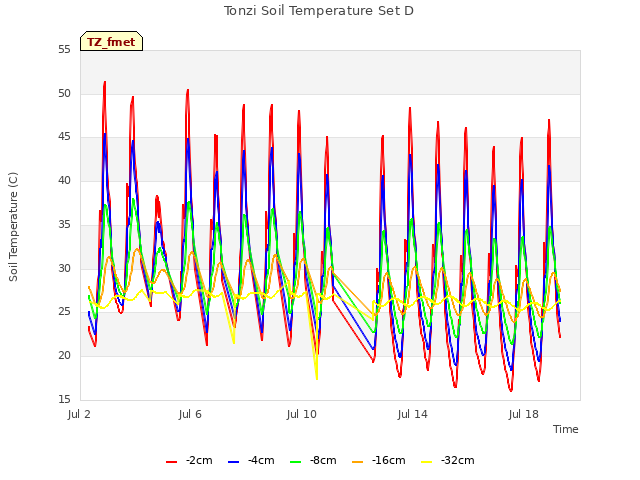Click the 15 y-axis tick label

point(64,399)
